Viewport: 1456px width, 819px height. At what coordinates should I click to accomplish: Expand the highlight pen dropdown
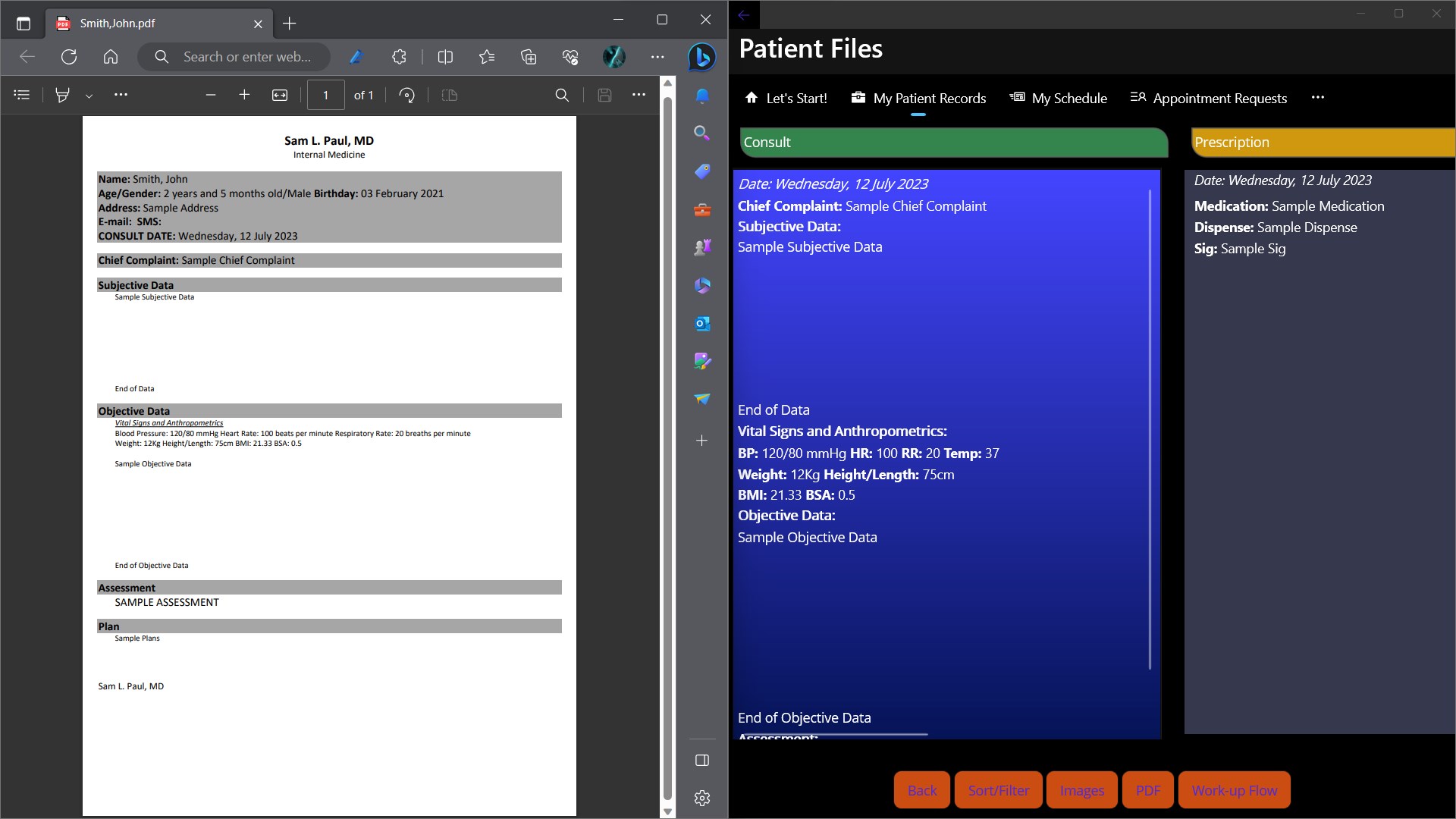point(89,95)
